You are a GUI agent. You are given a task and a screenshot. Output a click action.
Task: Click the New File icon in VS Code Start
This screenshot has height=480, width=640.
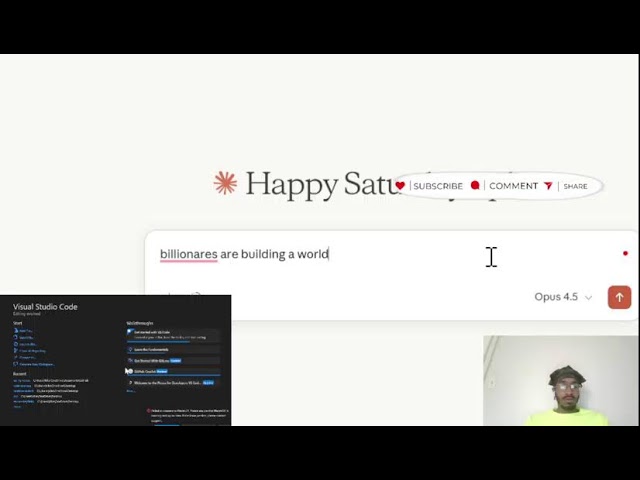tap(17, 330)
